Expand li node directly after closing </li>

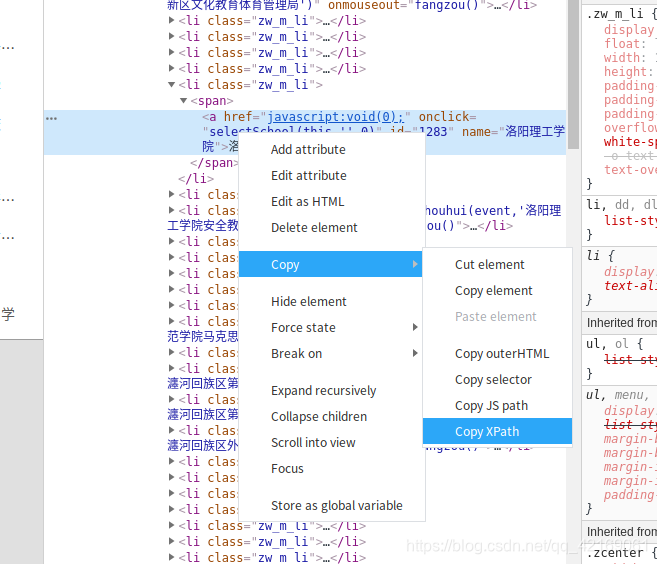(171, 194)
